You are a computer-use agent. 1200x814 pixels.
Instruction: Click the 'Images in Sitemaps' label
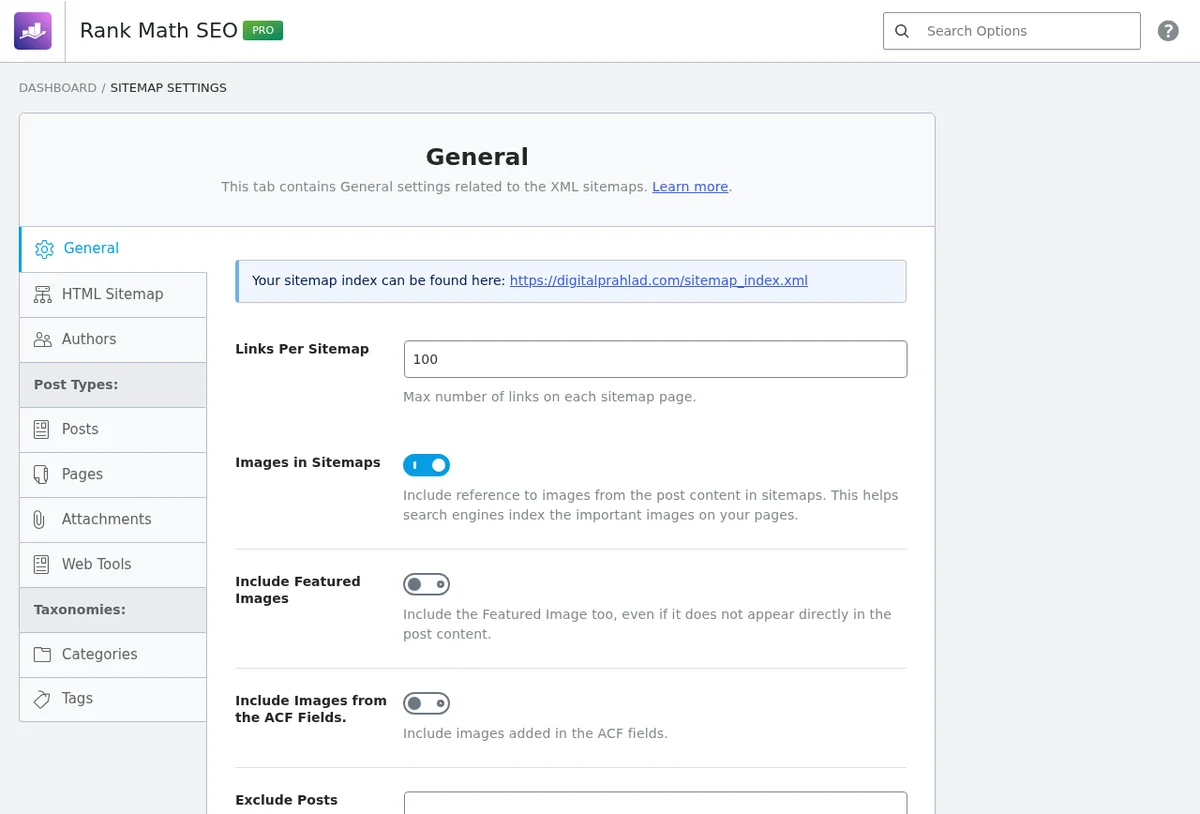[x=308, y=463]
